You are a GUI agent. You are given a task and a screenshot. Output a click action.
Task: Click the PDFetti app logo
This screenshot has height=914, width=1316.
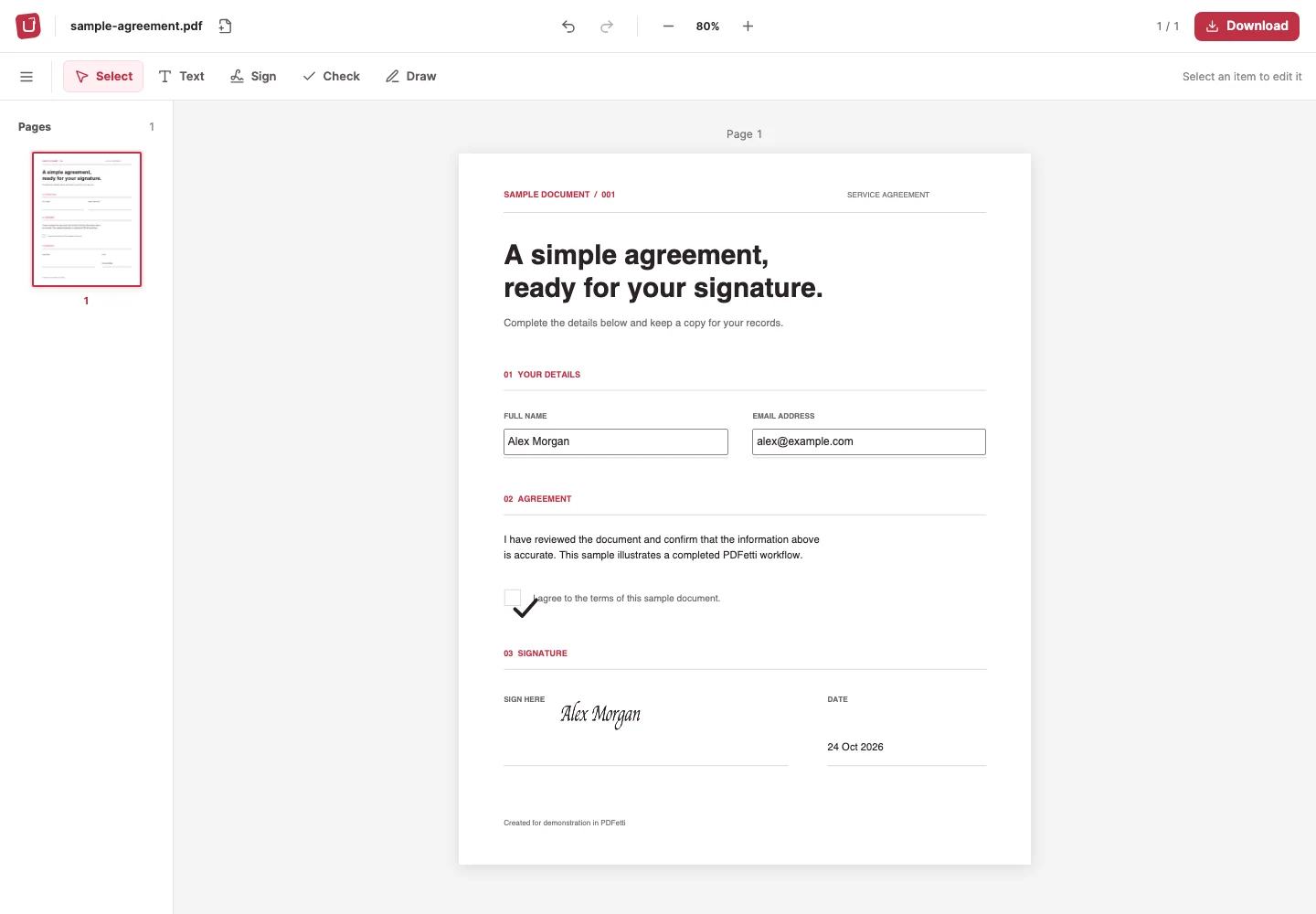[x=28, y=26]
